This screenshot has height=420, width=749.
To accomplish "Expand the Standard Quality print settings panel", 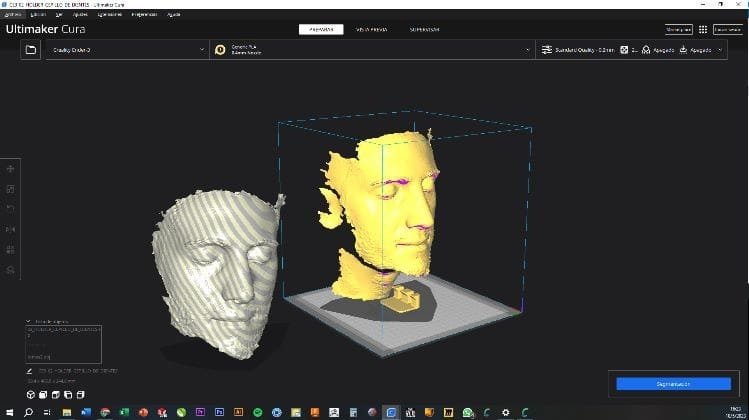I will pos(631,50).
